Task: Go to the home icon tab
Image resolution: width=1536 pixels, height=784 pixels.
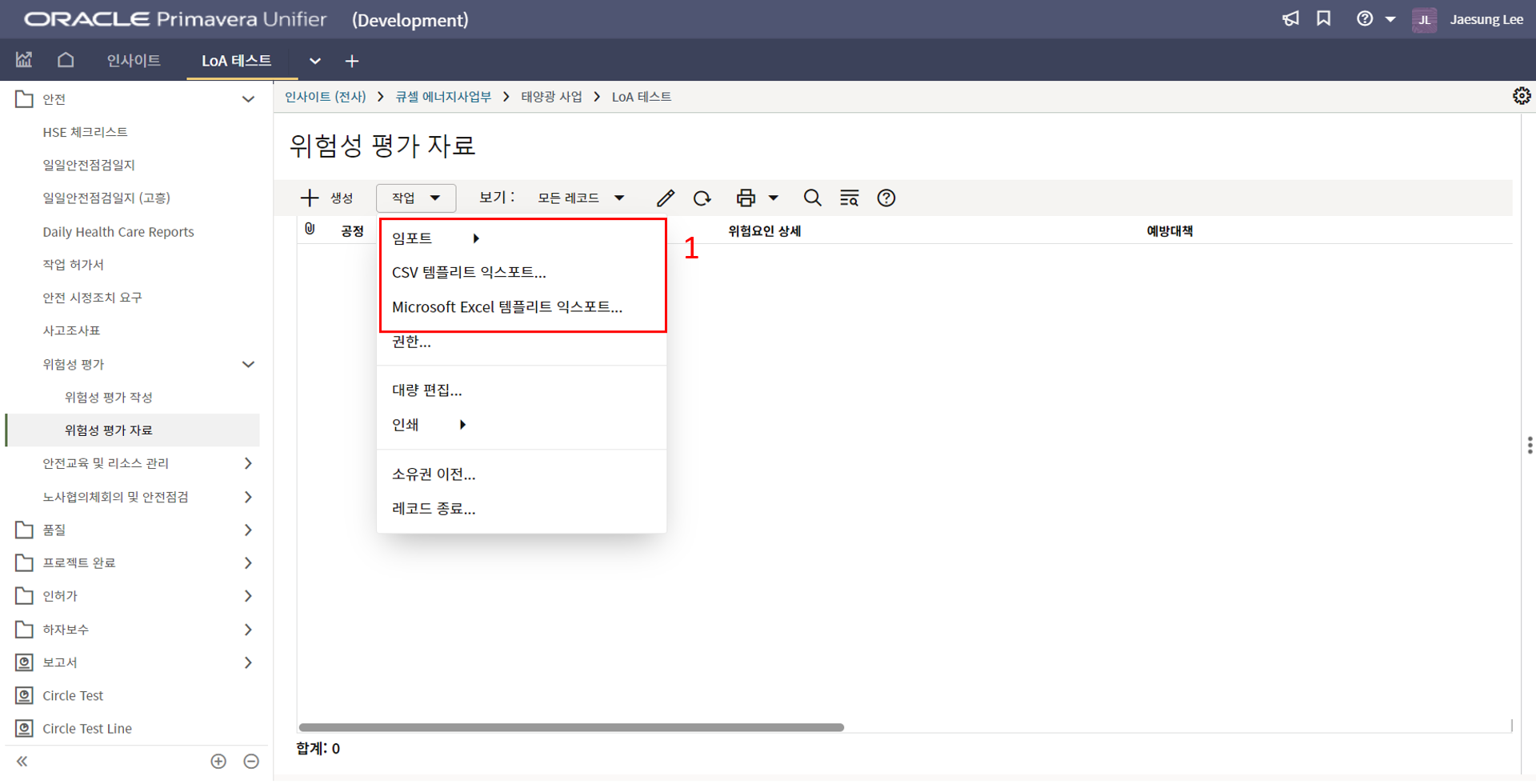Action: [x=66, y=60]
